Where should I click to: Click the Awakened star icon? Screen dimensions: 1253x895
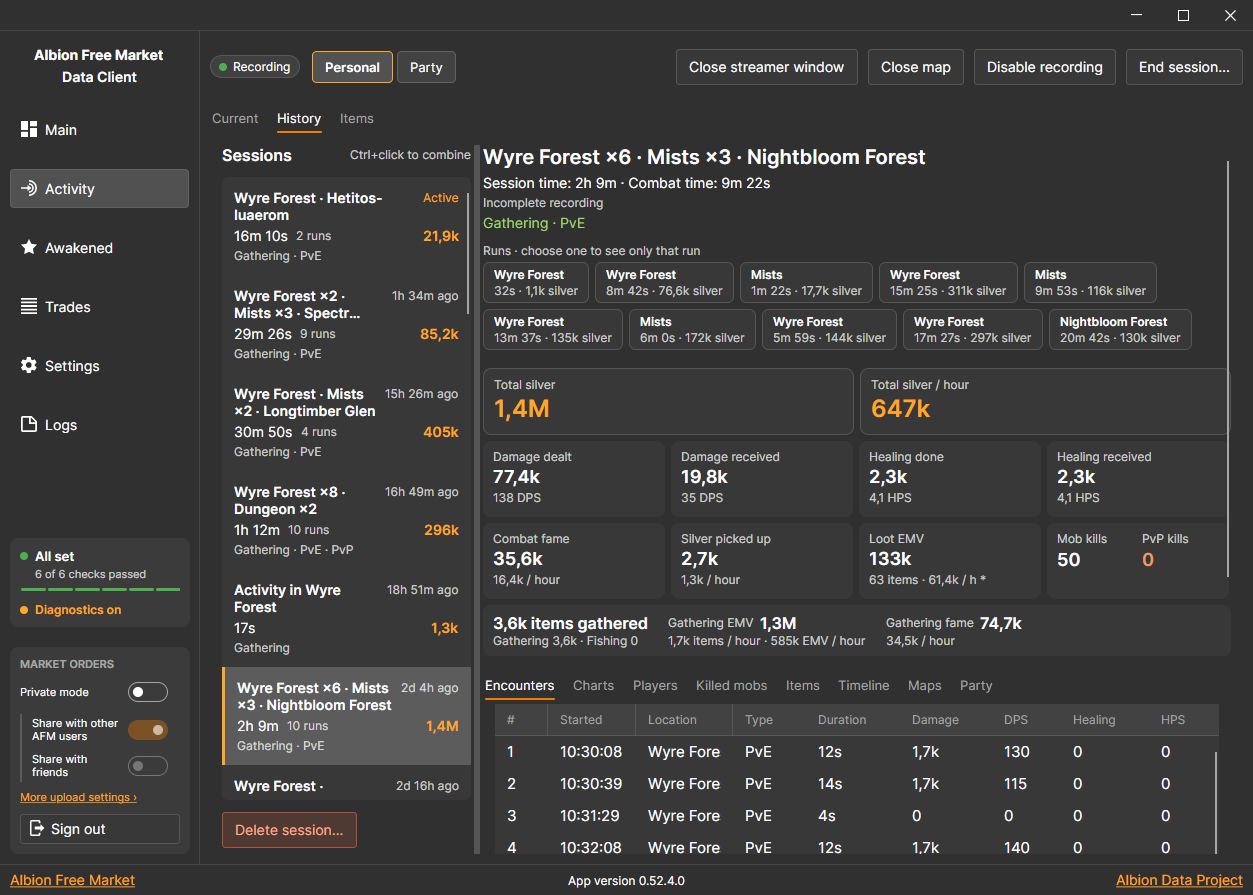click(29, 248)
